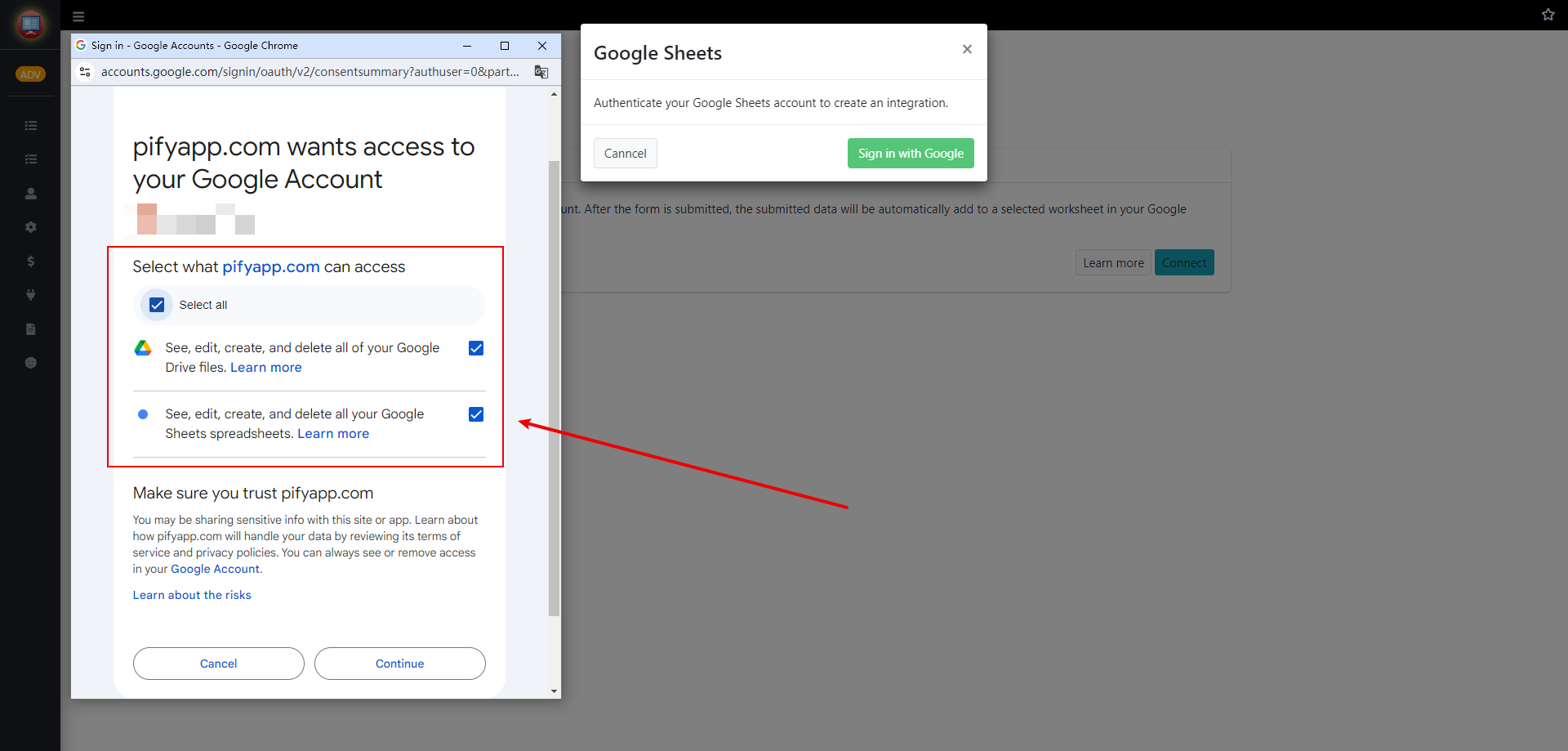Image resolution: width=1568 pixels, height=751 pixels.
Task: Toggle the Google Drive files permission checkbox
Action: (x=476, y=348)
